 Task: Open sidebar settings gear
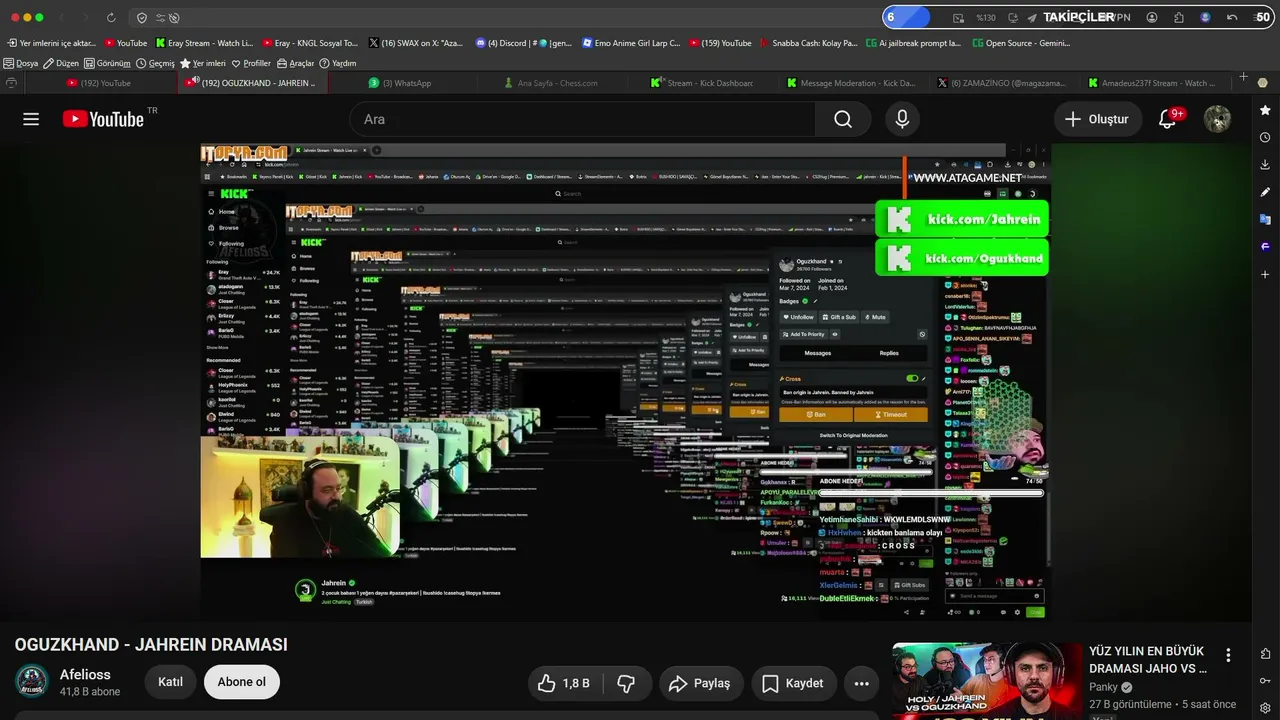coord(1265,708)
